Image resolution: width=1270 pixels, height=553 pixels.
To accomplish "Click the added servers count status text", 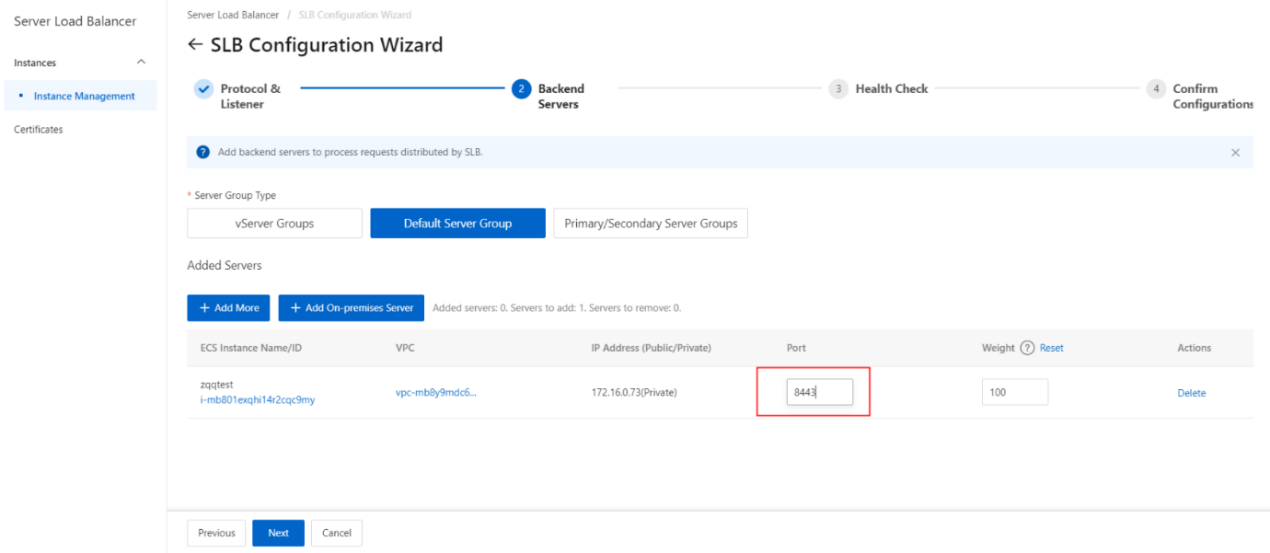I will click(557, 308).
